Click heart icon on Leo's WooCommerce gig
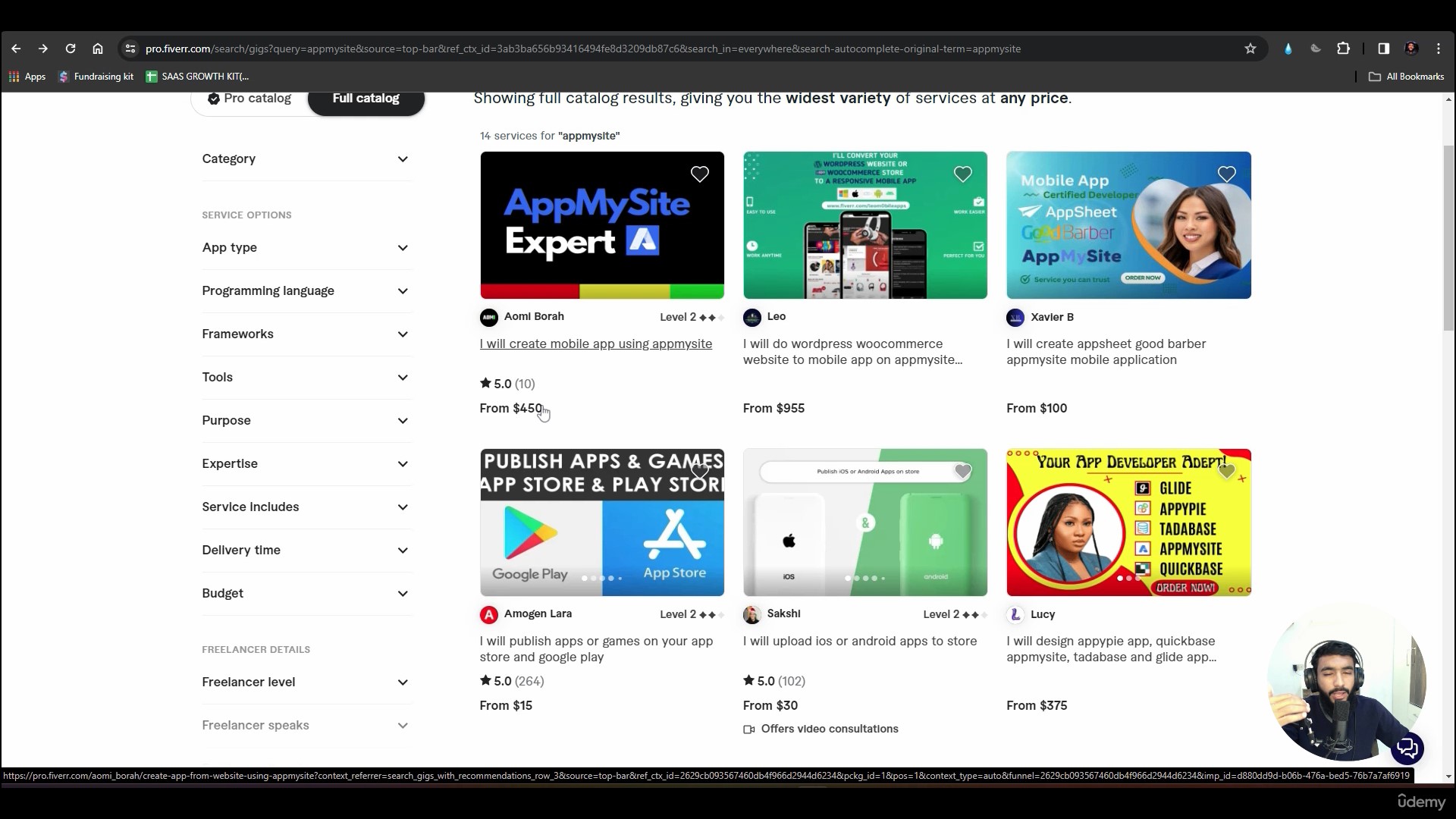 click(x=962, y=174)
